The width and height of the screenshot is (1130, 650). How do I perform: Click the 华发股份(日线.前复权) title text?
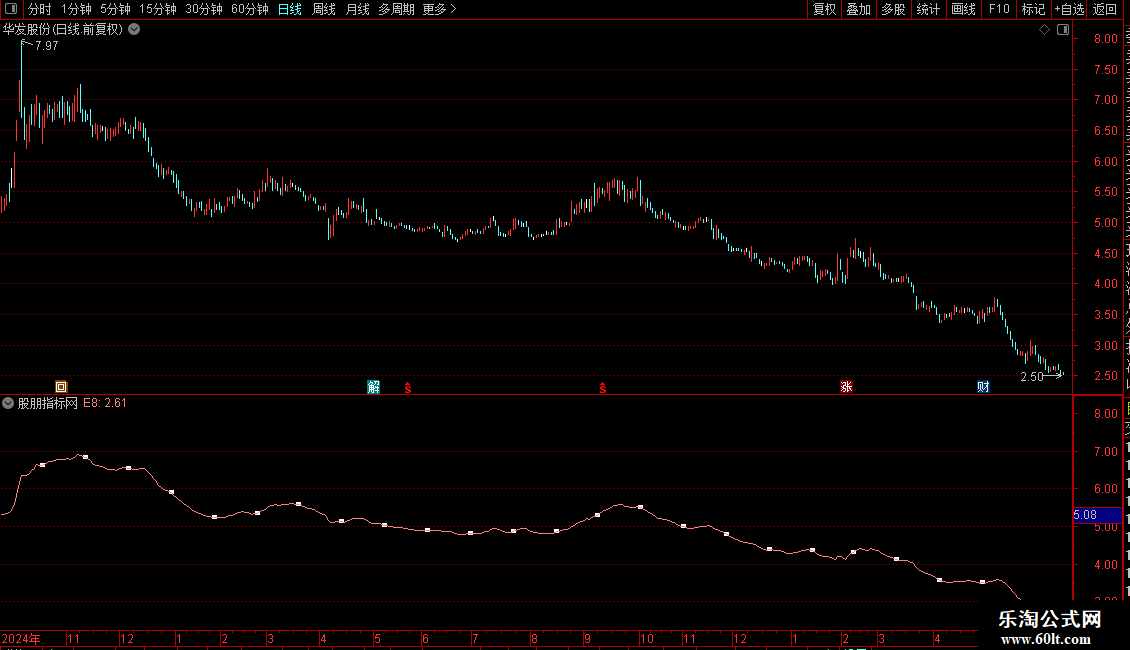coord(63,30)
